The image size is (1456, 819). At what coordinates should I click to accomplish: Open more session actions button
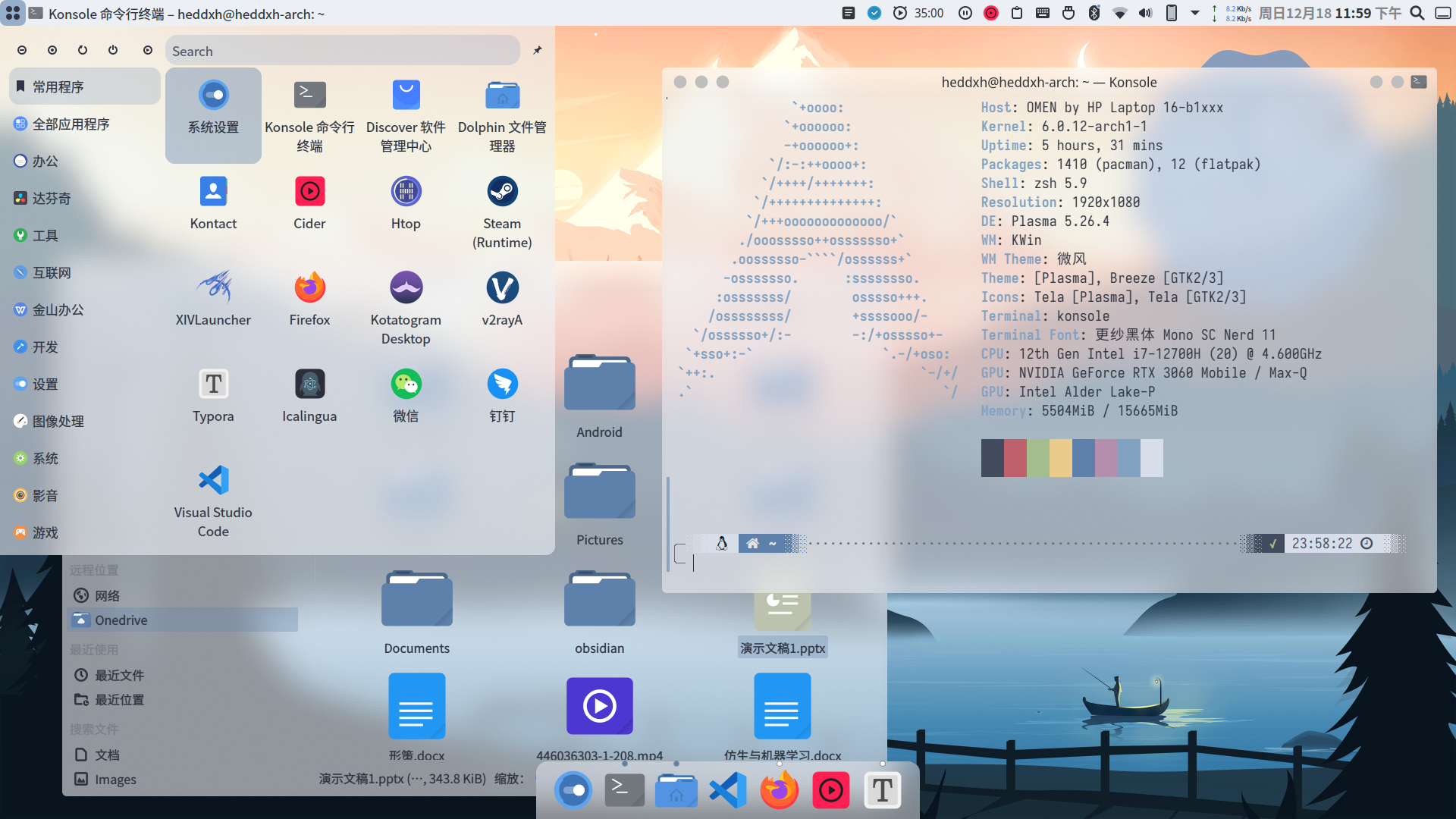(x=148, y=50)
